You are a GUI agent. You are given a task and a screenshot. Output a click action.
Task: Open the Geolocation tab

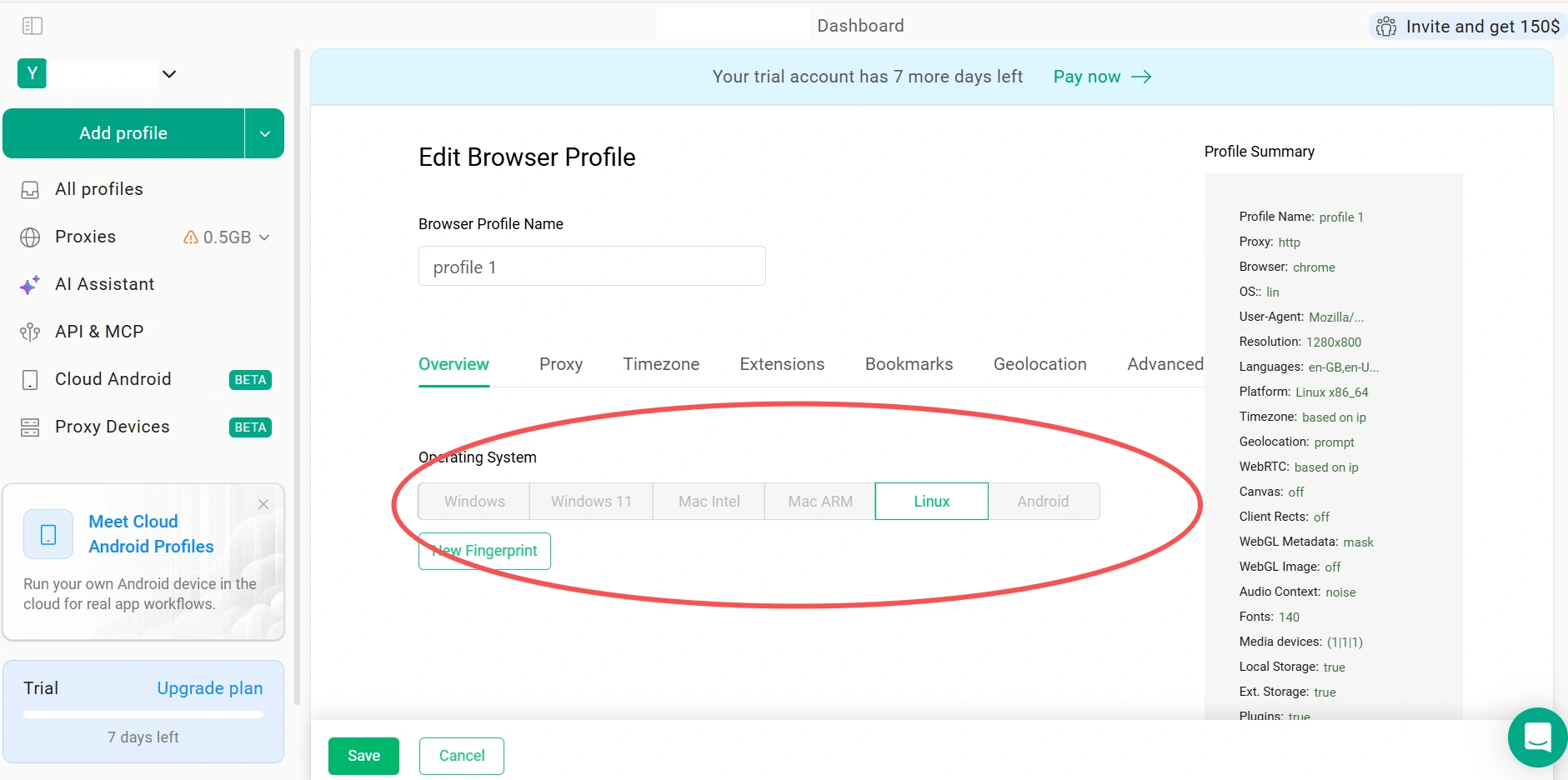click(1039, 364)
